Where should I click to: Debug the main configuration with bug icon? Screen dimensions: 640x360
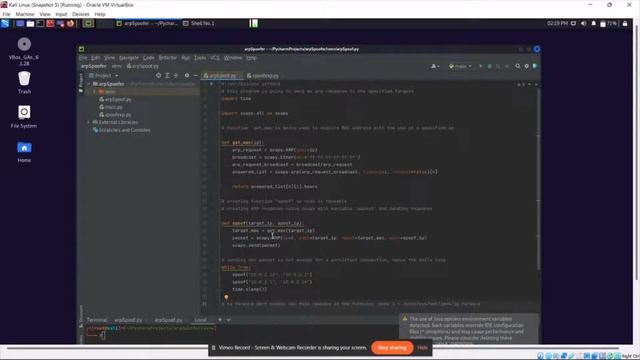click(489, 66)
